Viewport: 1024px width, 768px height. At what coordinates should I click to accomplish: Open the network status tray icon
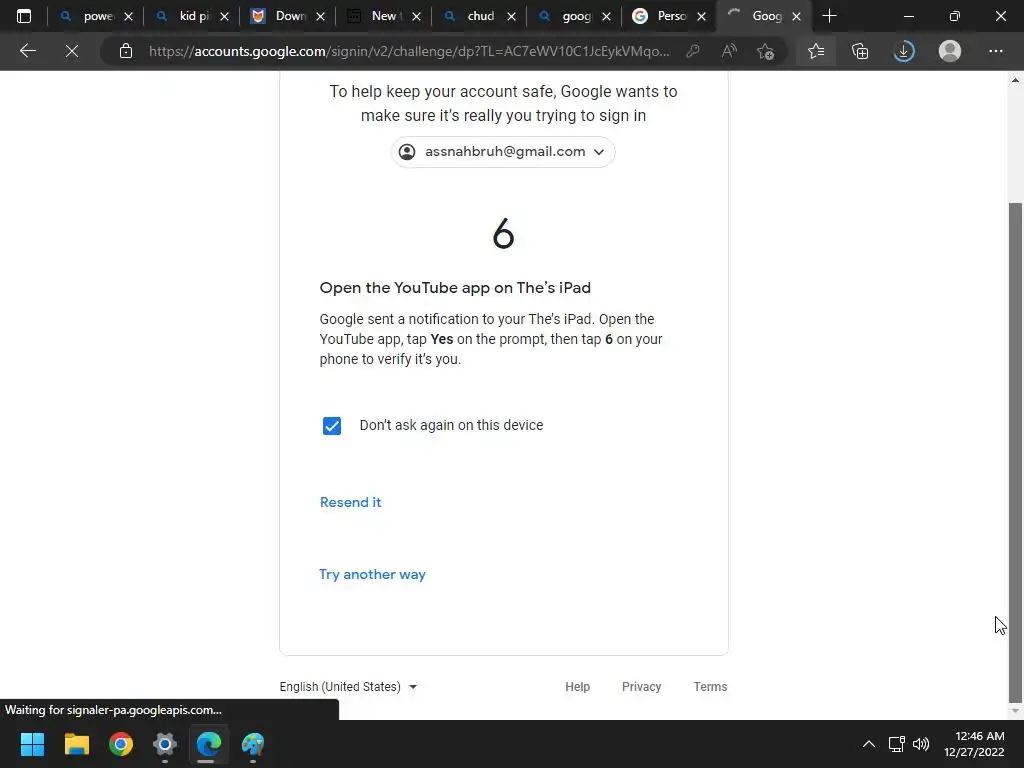[896, 744]
